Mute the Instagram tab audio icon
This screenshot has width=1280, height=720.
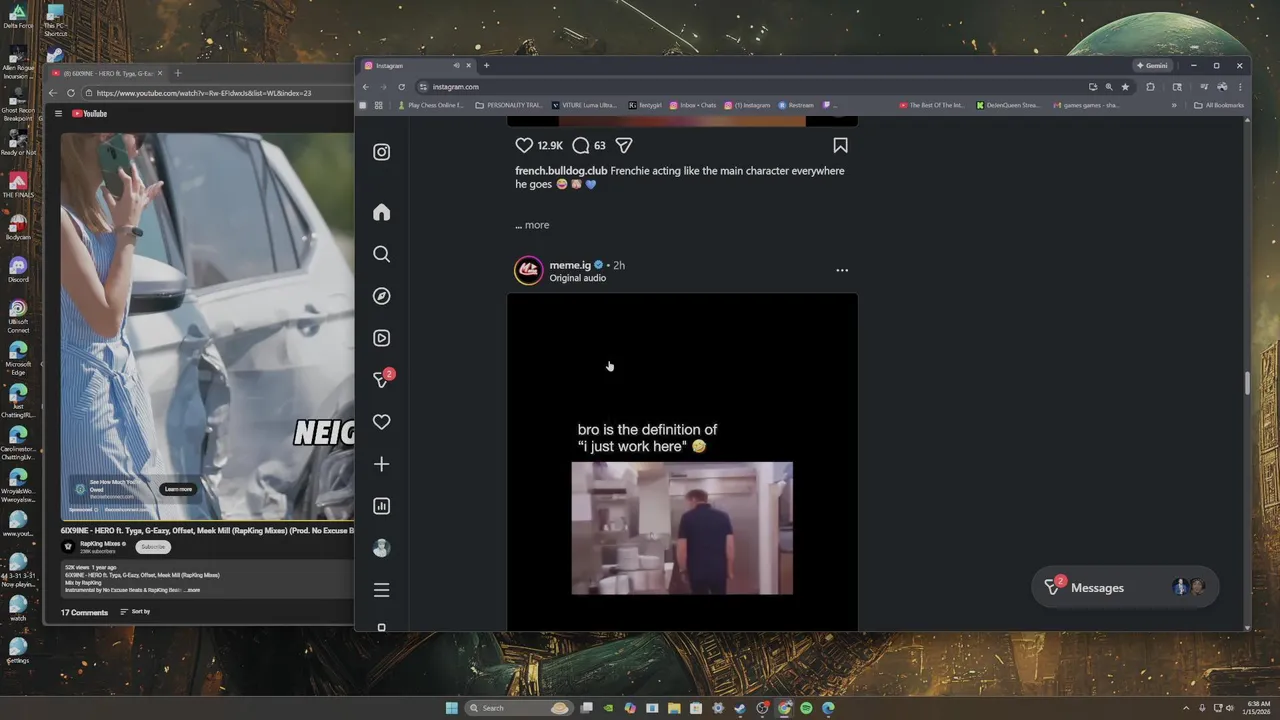[456, 66]
